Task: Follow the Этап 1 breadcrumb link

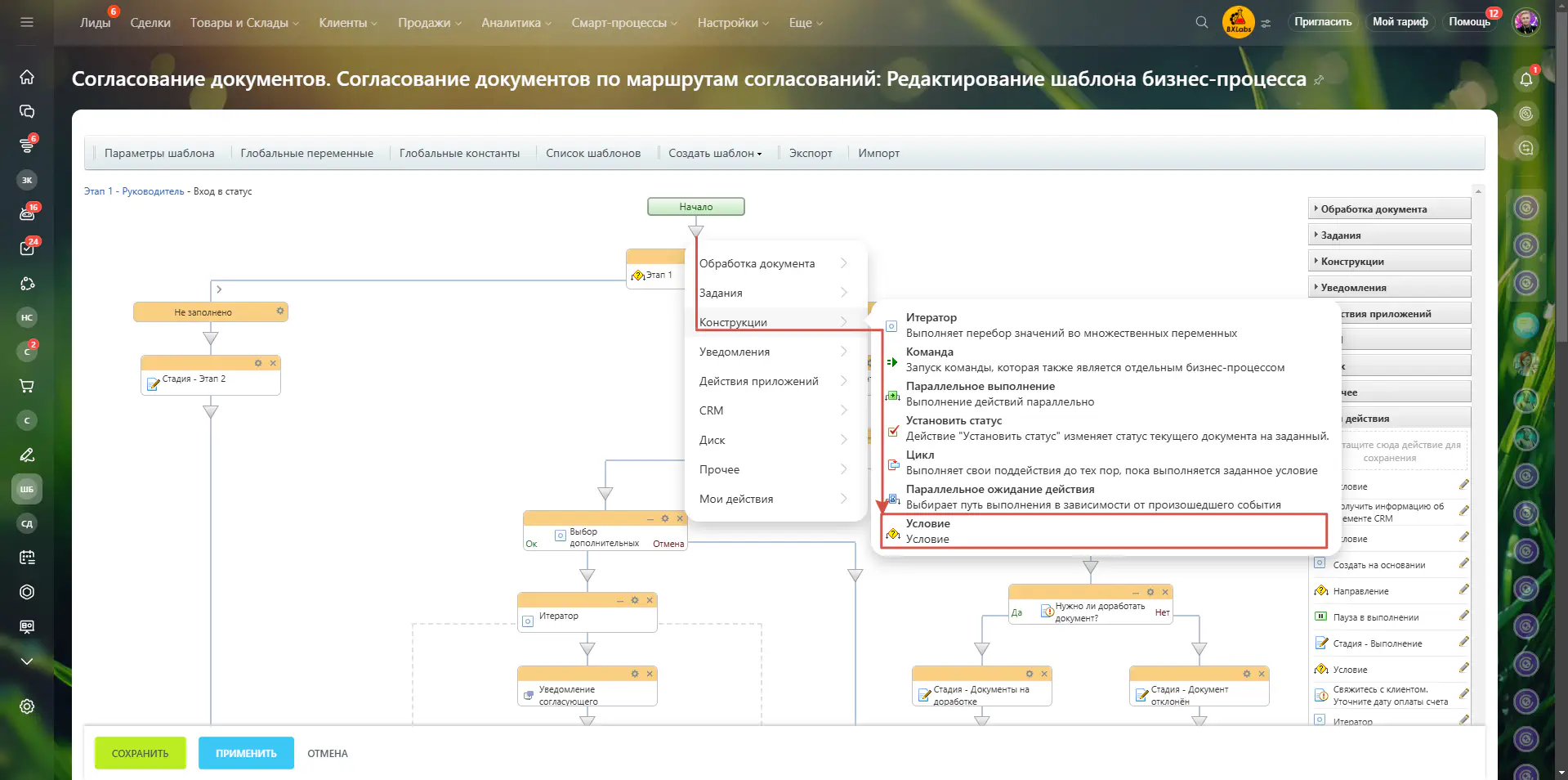Action: [98, 191]
